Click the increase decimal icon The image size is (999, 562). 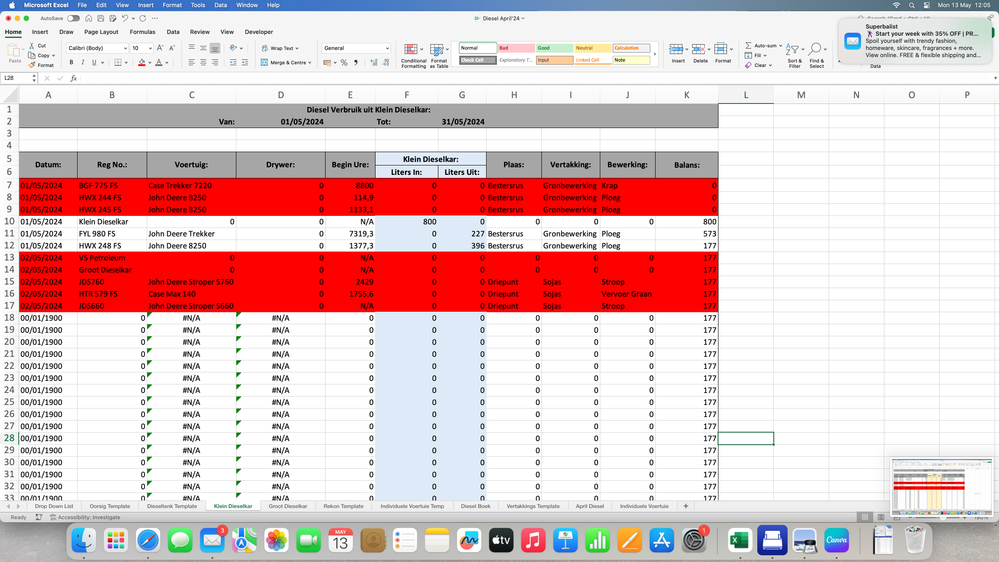coord(374,62)
